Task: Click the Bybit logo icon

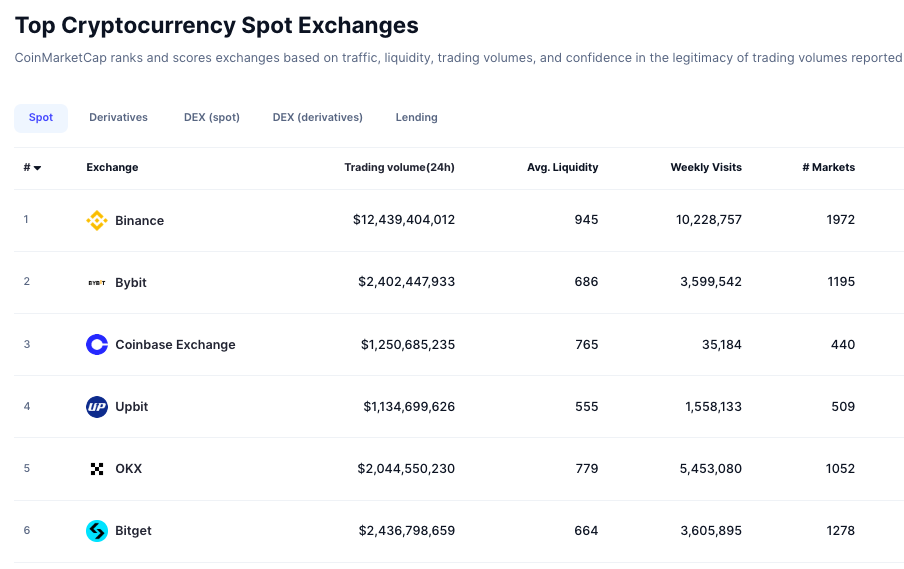Action: (97, 282)
